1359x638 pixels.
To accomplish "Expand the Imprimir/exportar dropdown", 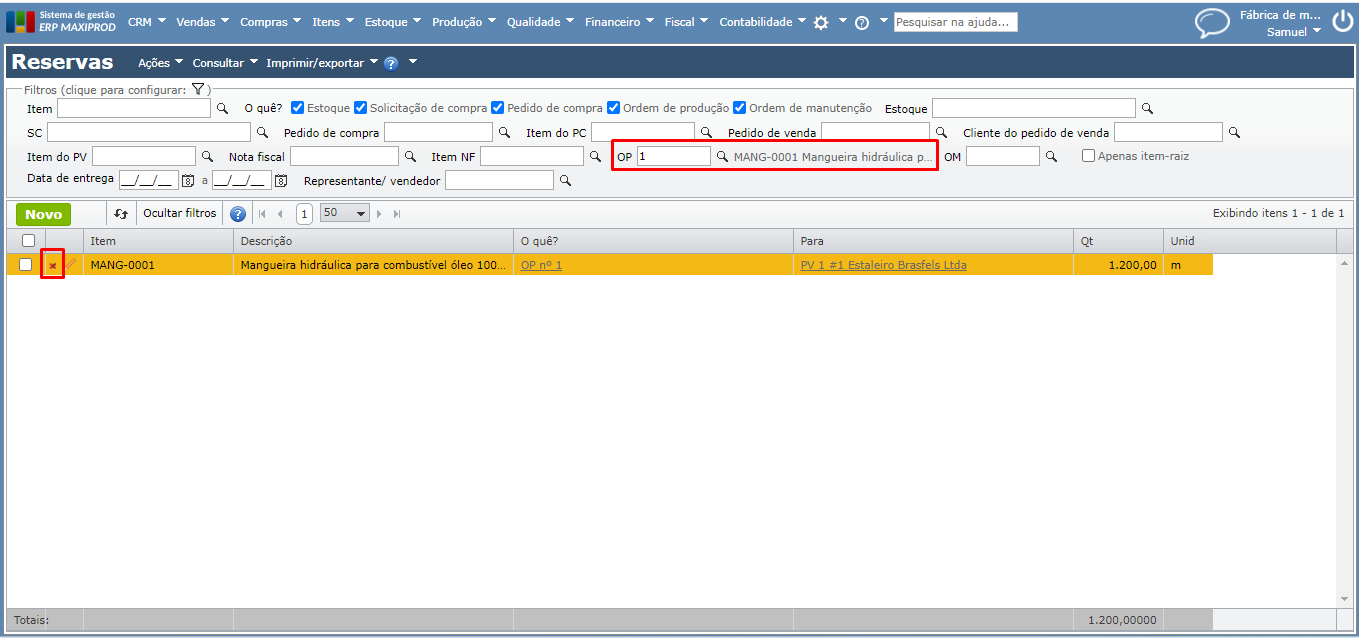I will tap(322, 63).
